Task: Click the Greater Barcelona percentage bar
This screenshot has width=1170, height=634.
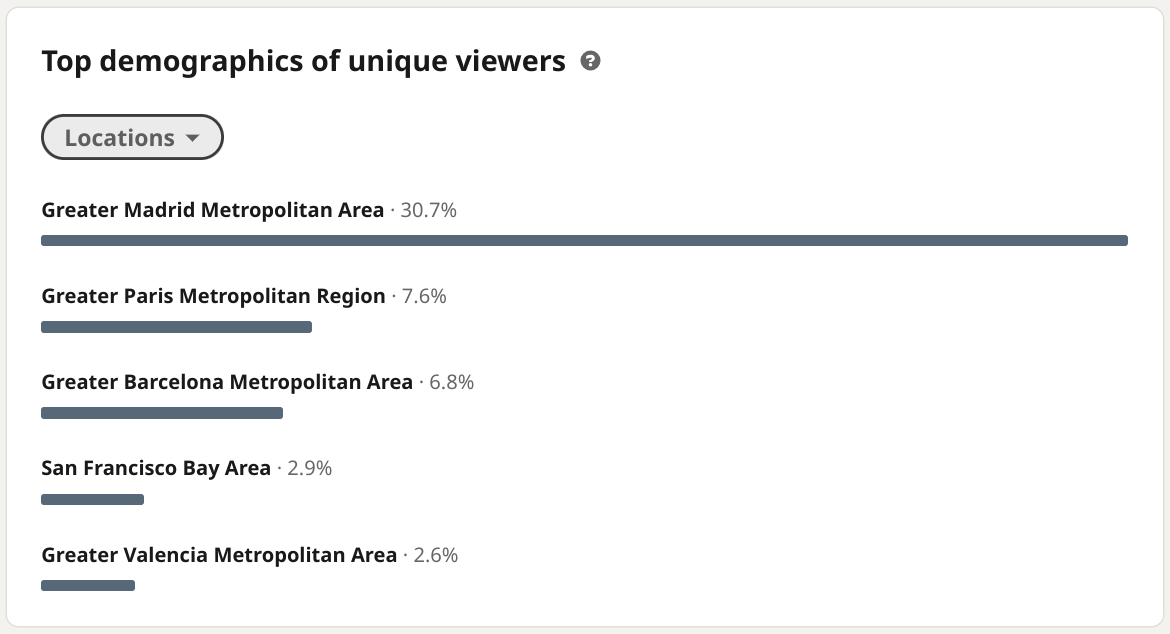Action: point(162,413)
